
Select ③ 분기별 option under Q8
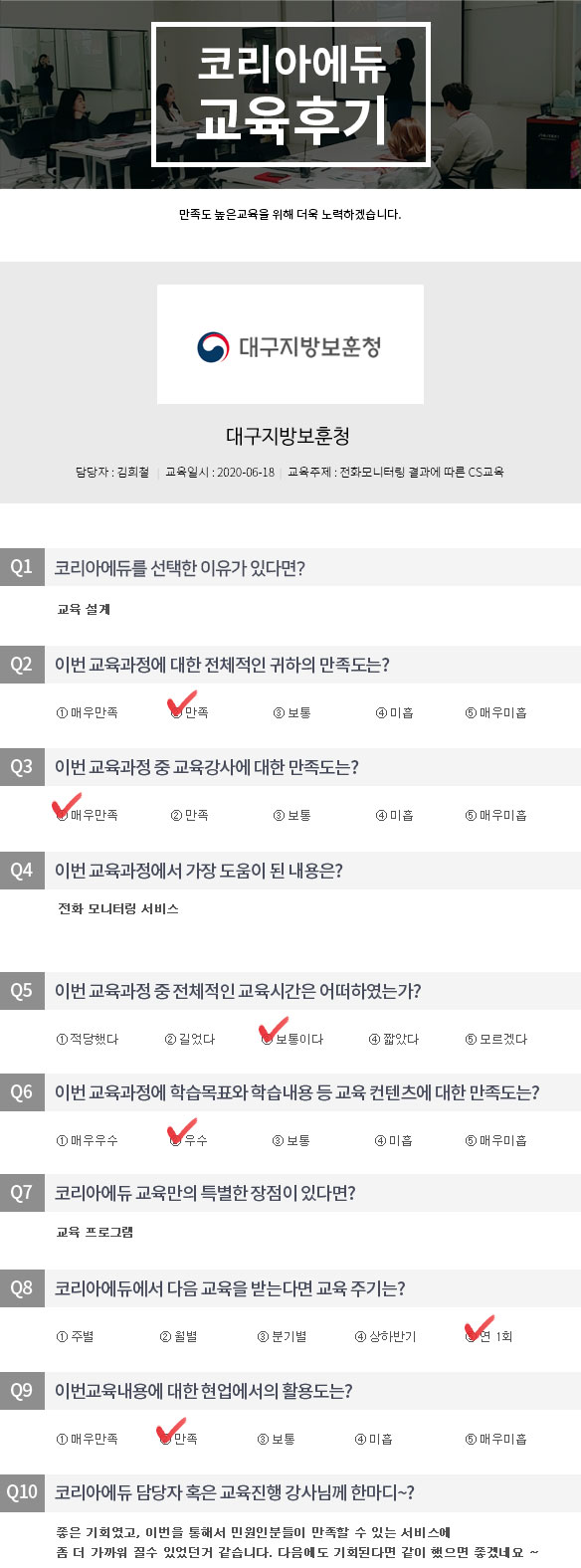pos(282,1336)
